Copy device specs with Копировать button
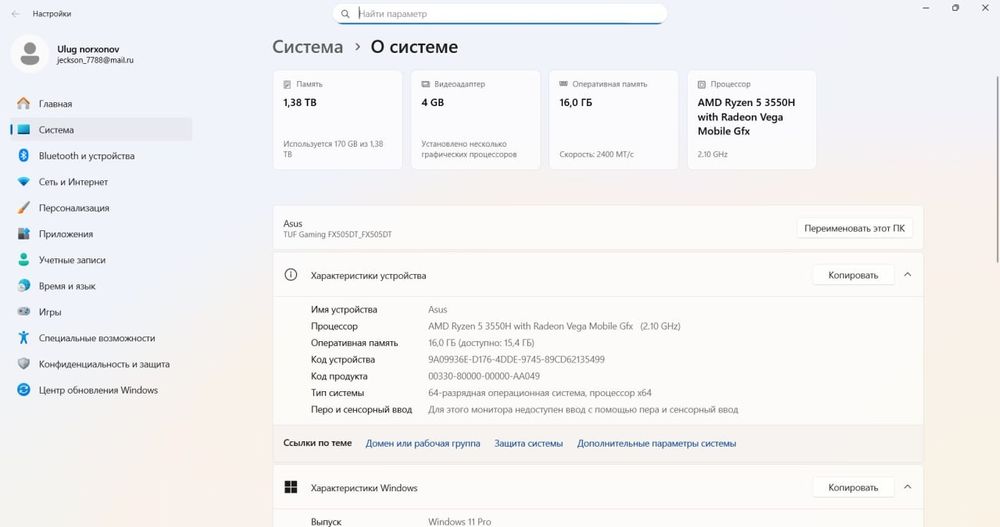The image size is (1000, 527). pyautogui.click(x=853, y=275)
